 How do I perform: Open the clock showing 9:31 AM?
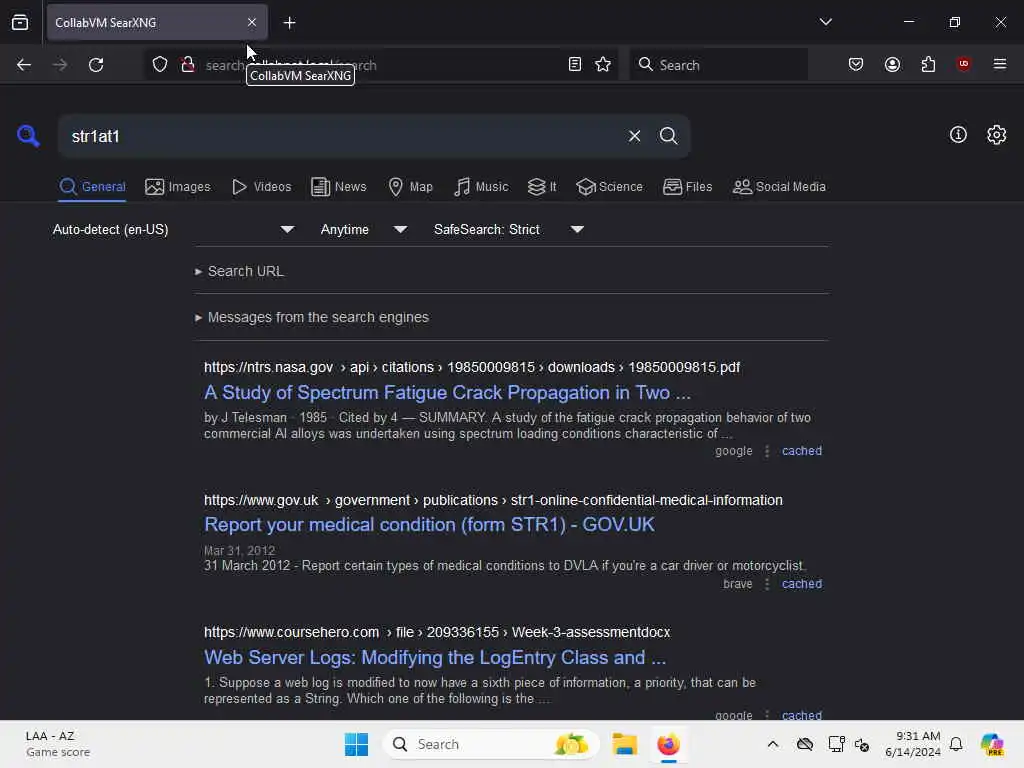pos(912,744)
